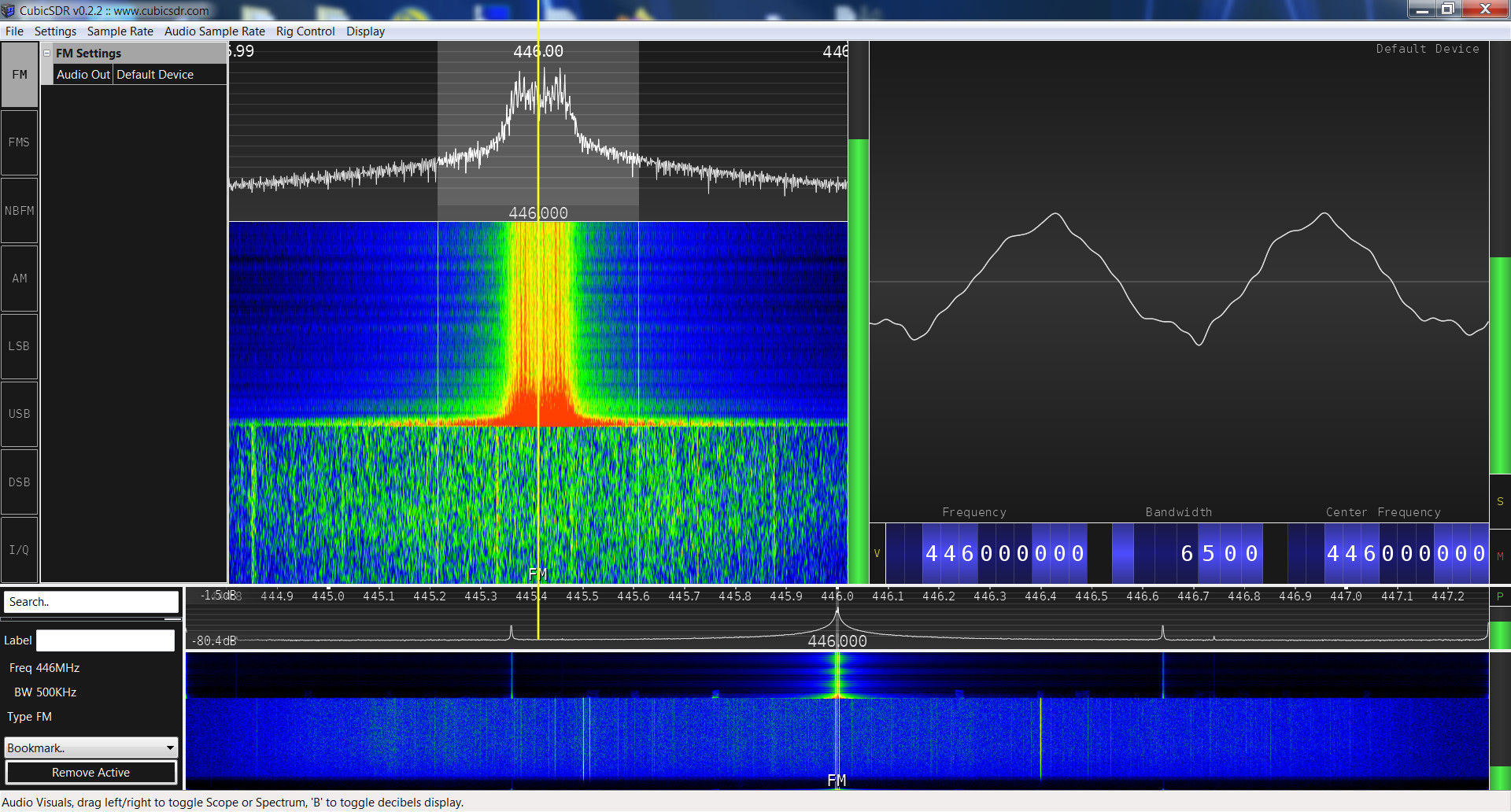Click the Remove Active button
The height and width of the screenshot is (812, 1511).
[x=91, y=773]
